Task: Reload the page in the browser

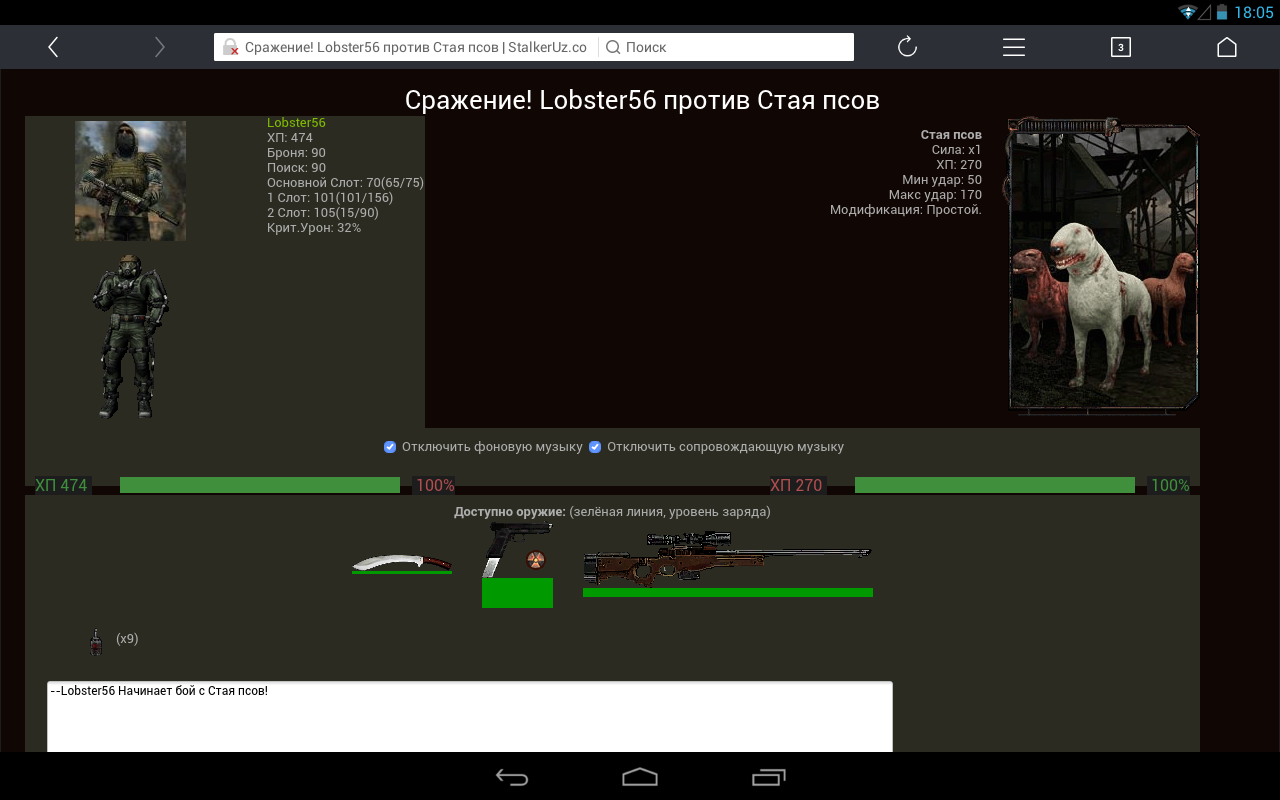Action: coord(907,47)
